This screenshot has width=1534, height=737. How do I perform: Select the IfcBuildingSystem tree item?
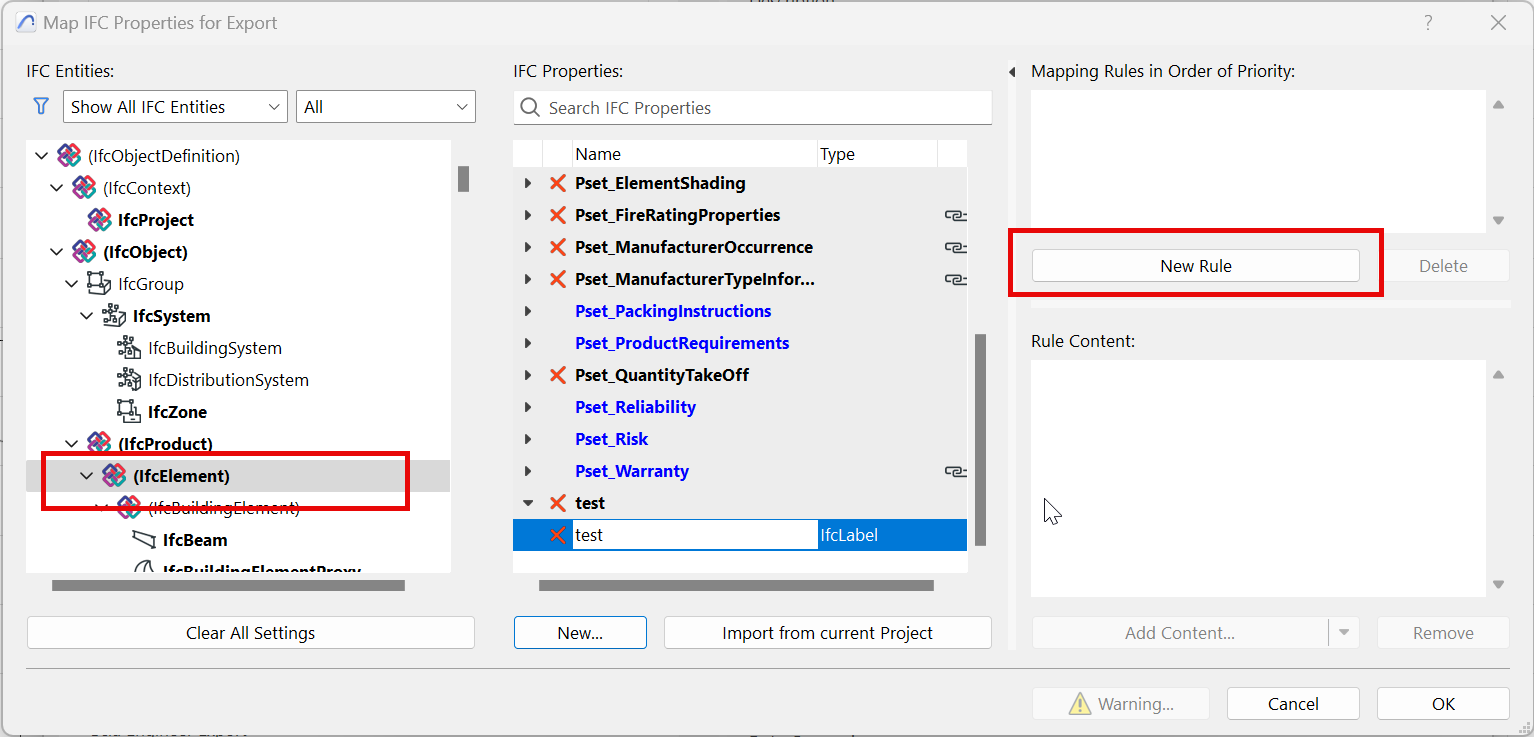point(214,348)
